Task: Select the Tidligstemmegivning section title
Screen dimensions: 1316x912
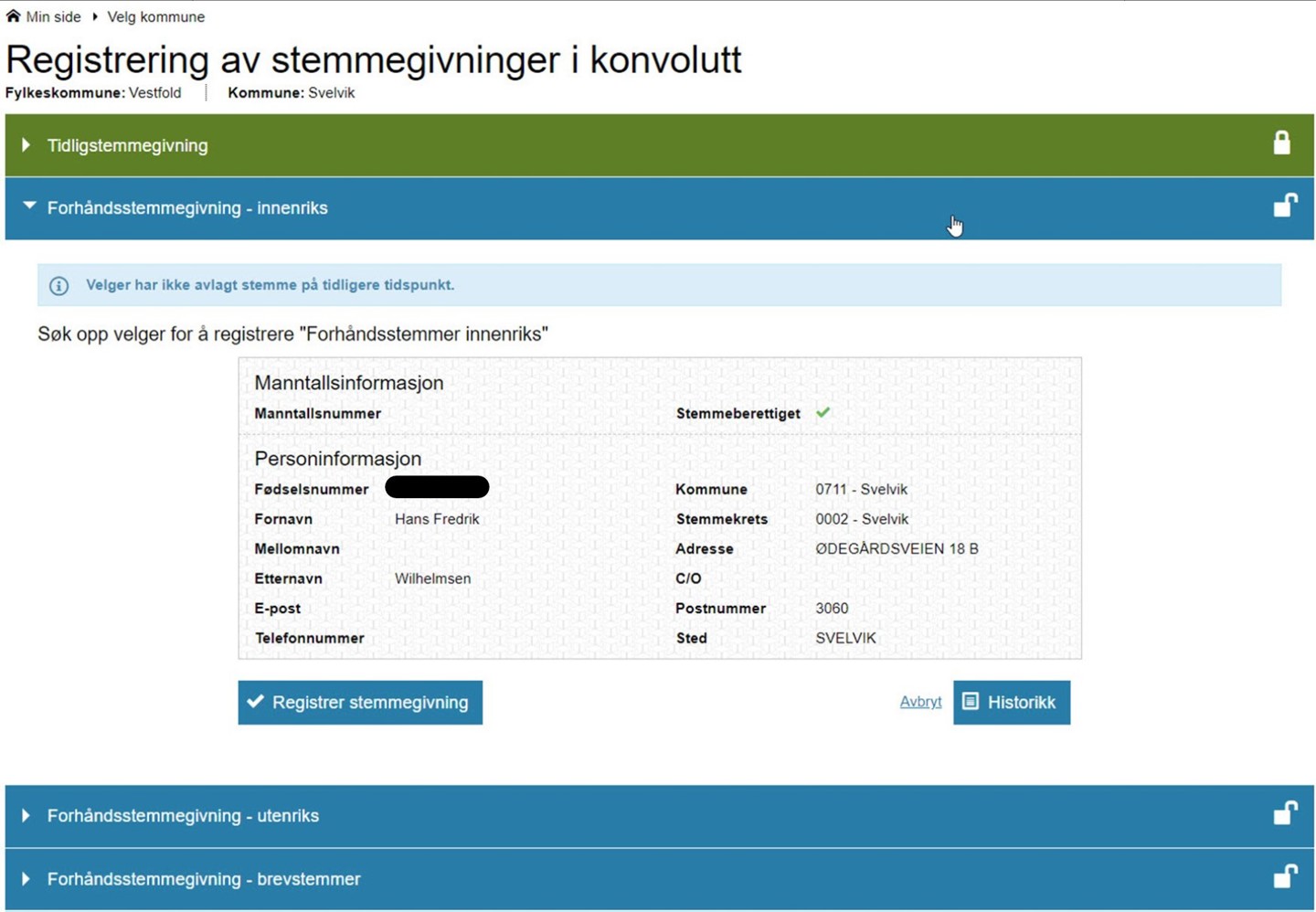Action: pyautogui.click(x=127, y=145)
